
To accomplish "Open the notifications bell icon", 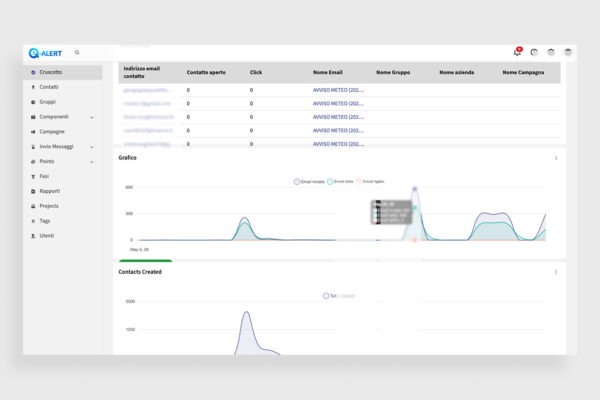I will tap(517, 52).
